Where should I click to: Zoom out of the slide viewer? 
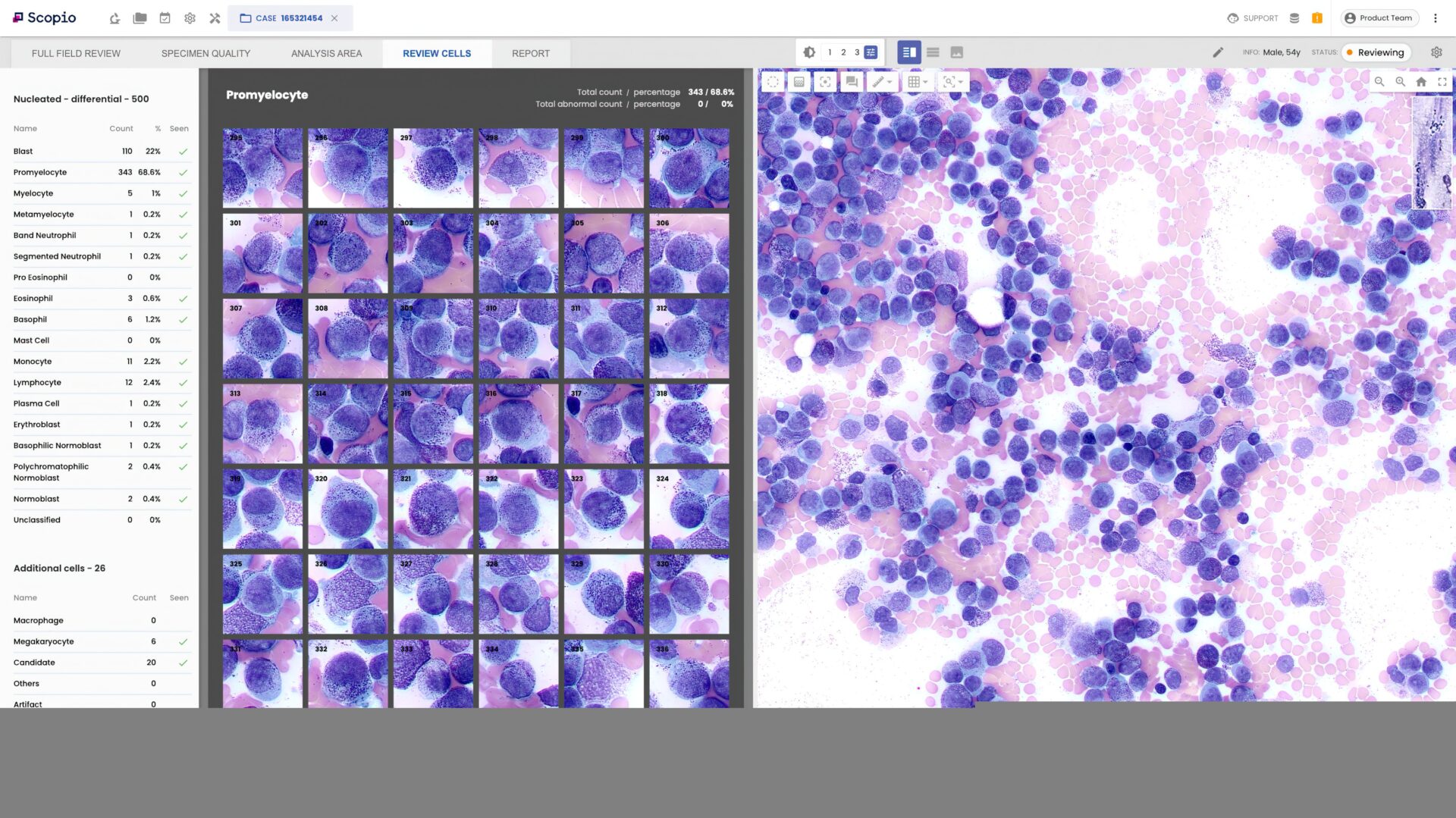tap(1379, 82)
